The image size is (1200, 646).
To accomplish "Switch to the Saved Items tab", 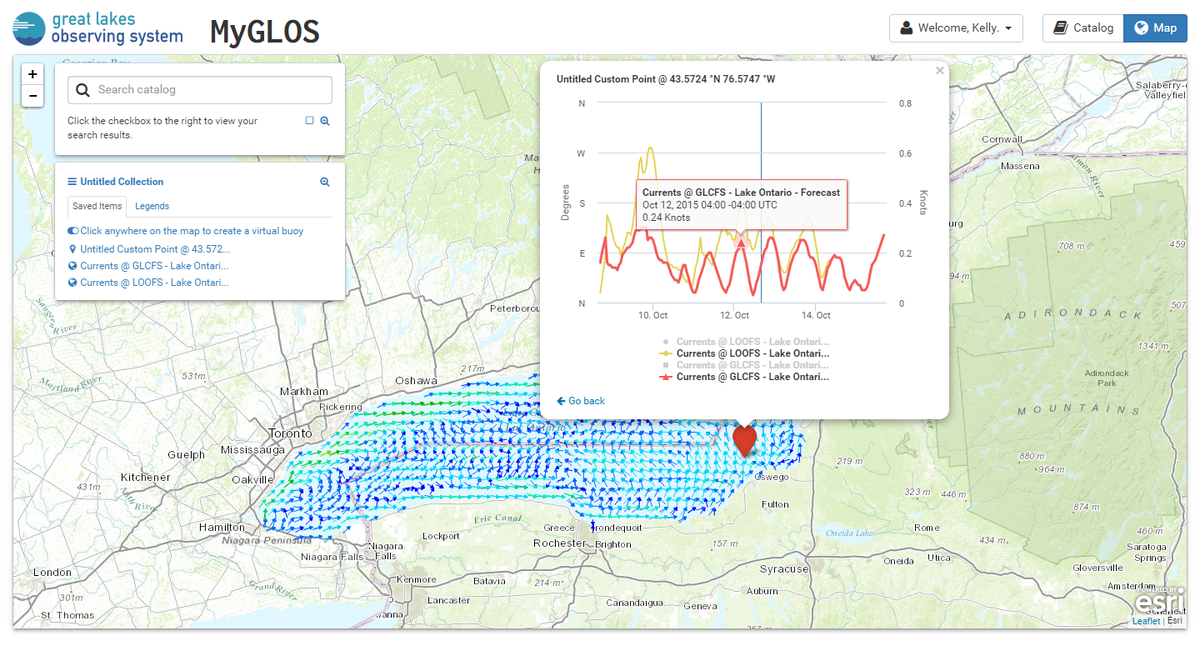I will point(97,206).
